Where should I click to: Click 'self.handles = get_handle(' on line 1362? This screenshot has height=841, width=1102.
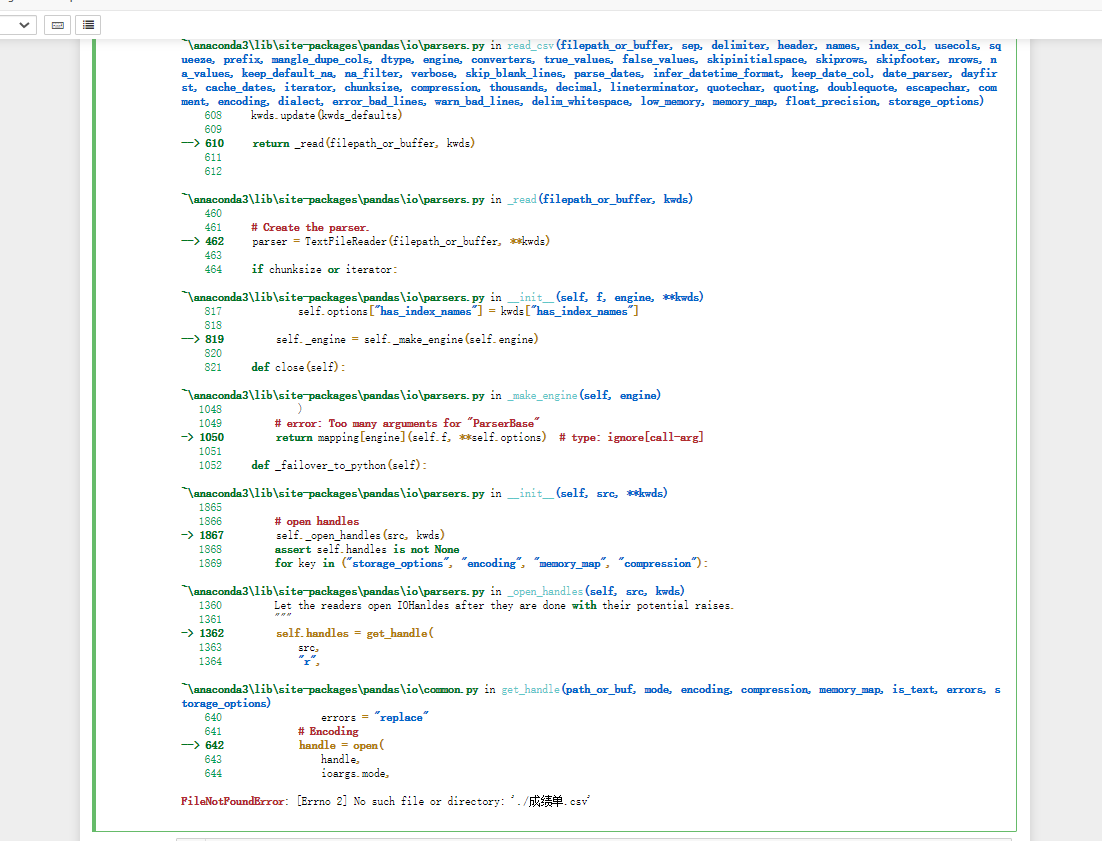[355, 633]
